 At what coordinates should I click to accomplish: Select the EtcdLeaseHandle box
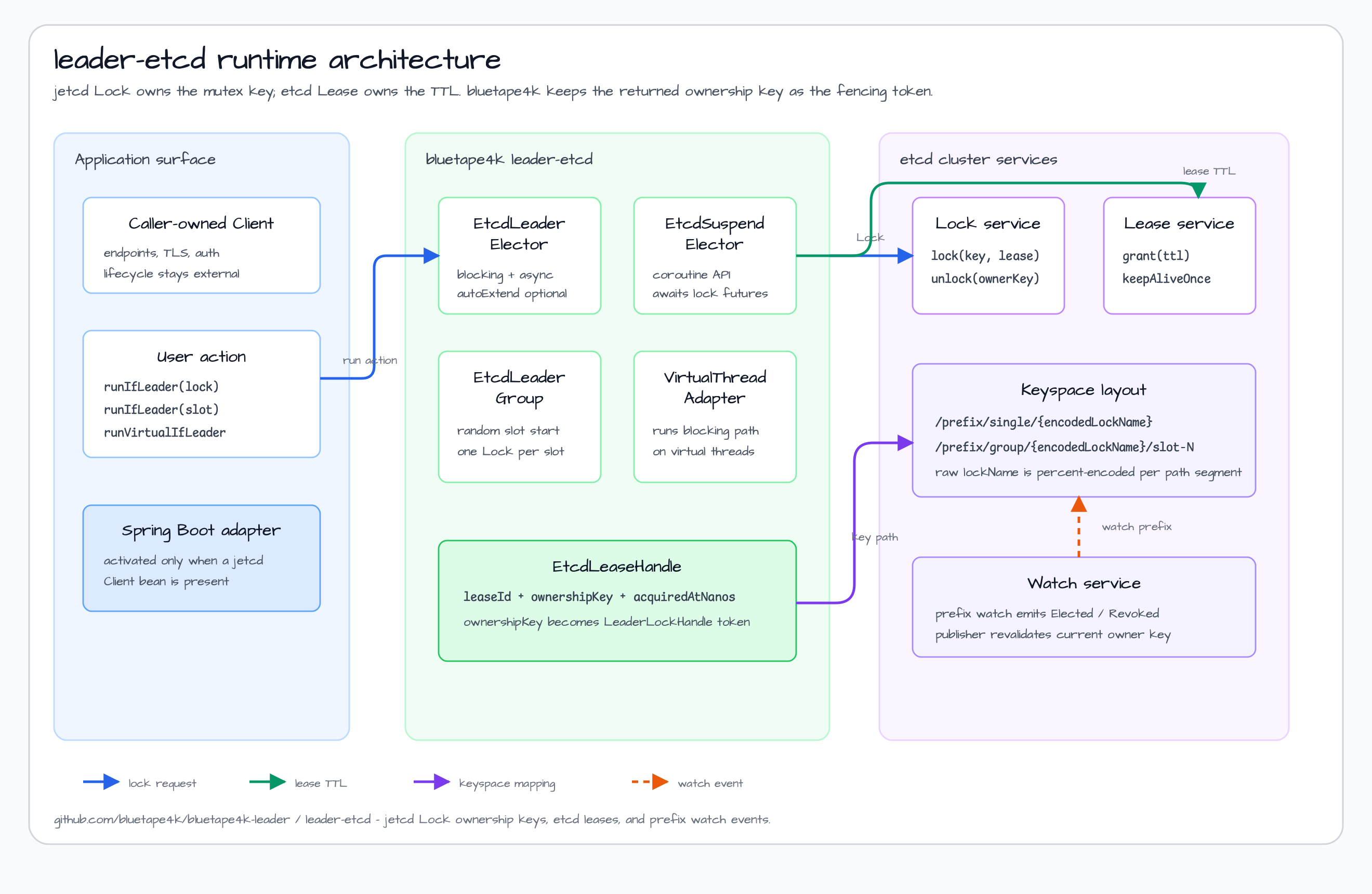tap(617, 601)
